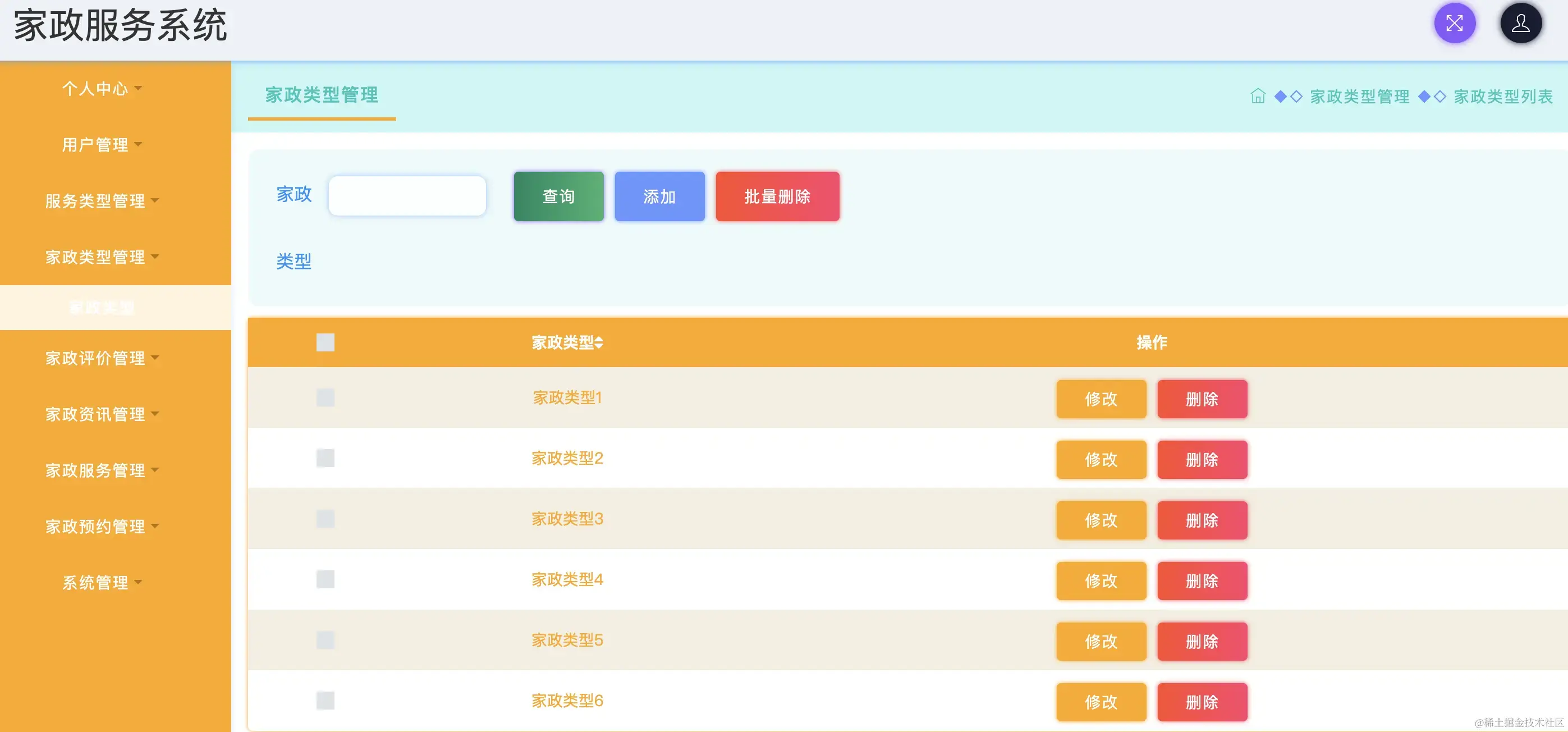Focus the 家政 search input field
The image size is (1568, 732).
407,196
